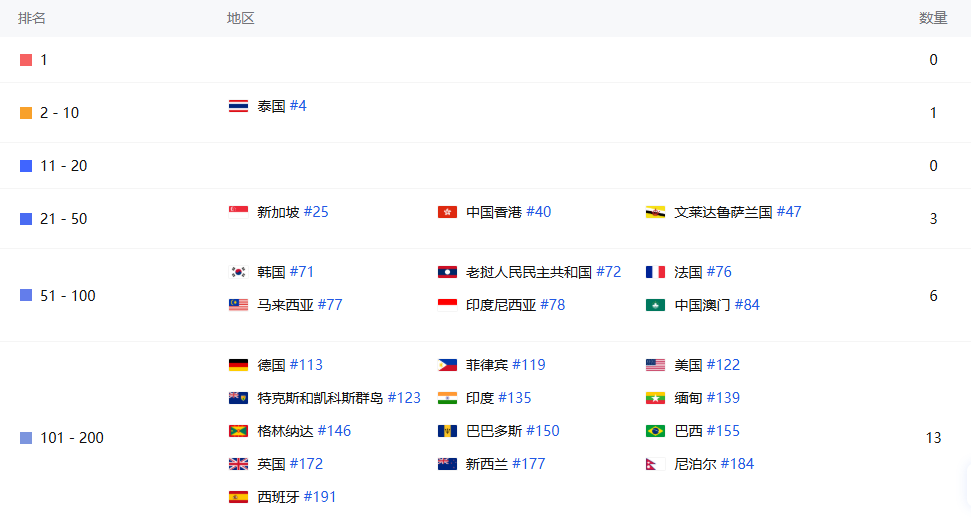The image size is (971, 523).
Task: Click the 101 - 200 rank label
Action: pos(72,438)
